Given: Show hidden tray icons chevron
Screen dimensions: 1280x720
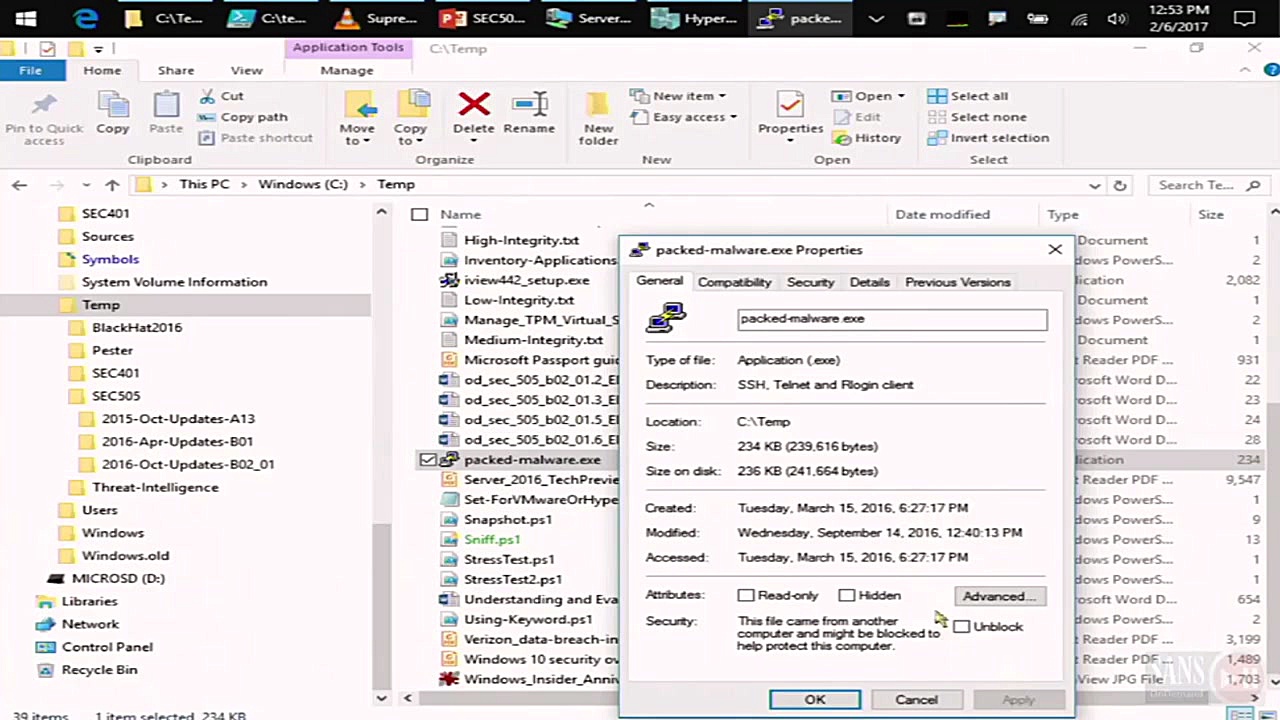Looking at the screenshot, I should click(x=876, y=19).
